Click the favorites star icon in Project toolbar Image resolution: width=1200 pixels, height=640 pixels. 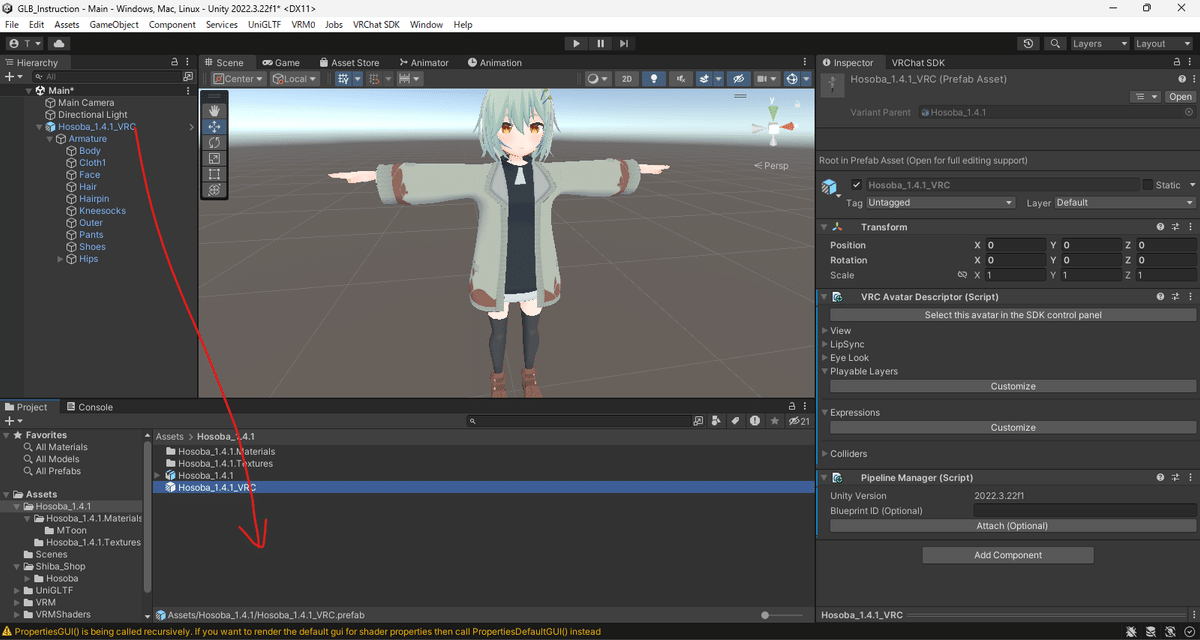click(x=775, y=421)
